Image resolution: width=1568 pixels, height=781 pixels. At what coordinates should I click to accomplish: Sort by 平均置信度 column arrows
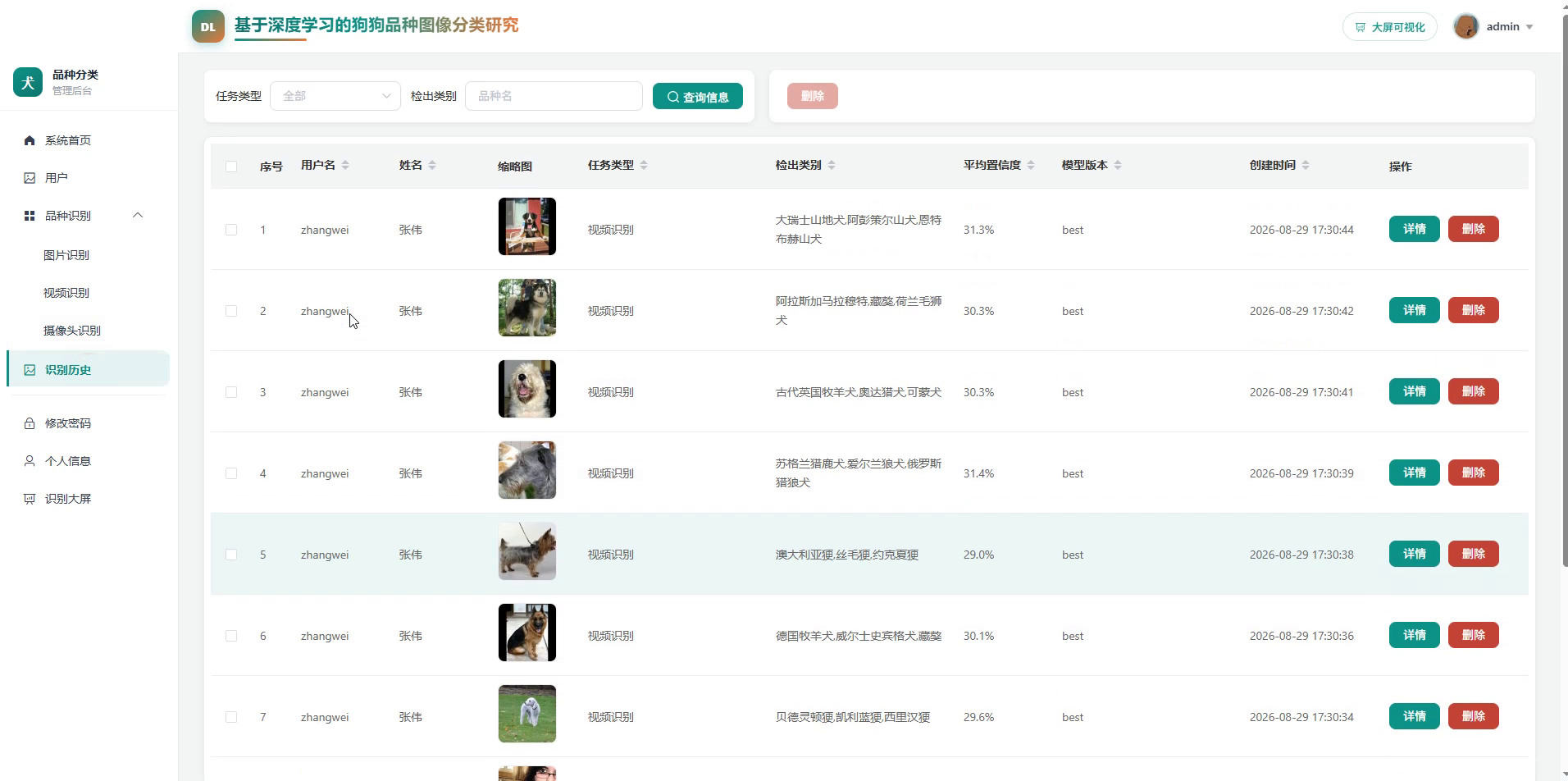[x=1031, y=165]
